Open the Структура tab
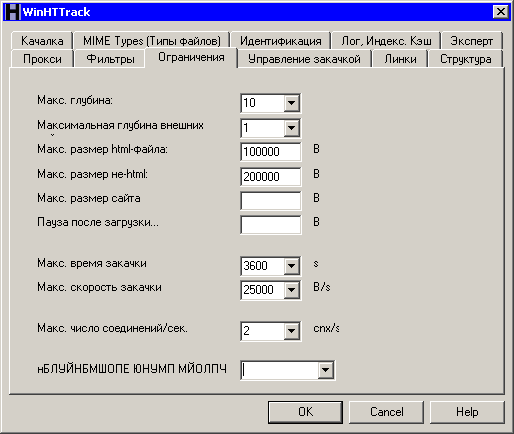The image size is (514, 434). pos(465,59)
